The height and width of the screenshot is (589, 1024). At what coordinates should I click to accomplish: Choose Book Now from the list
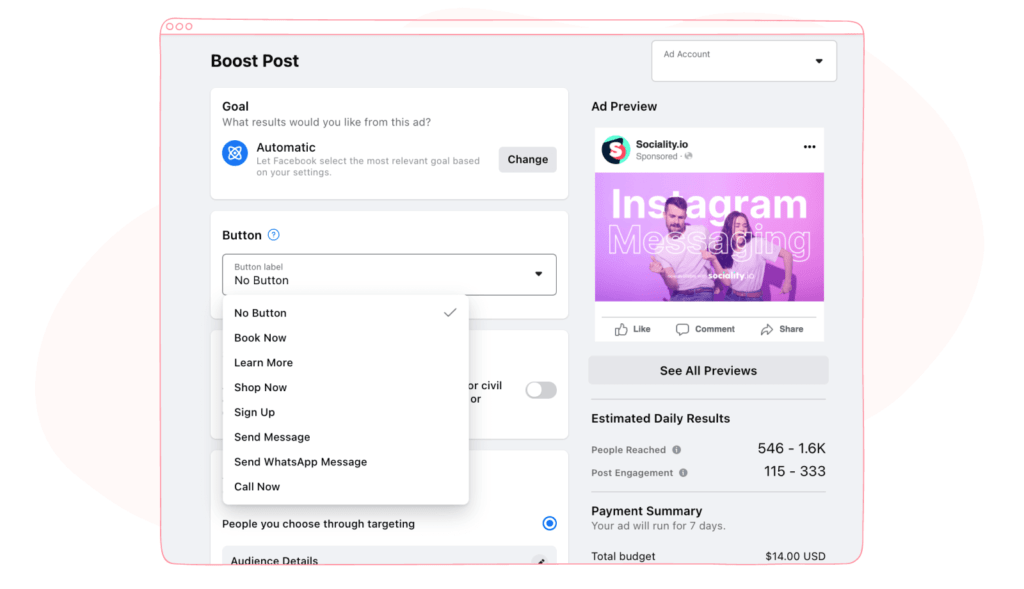(345, 338)
